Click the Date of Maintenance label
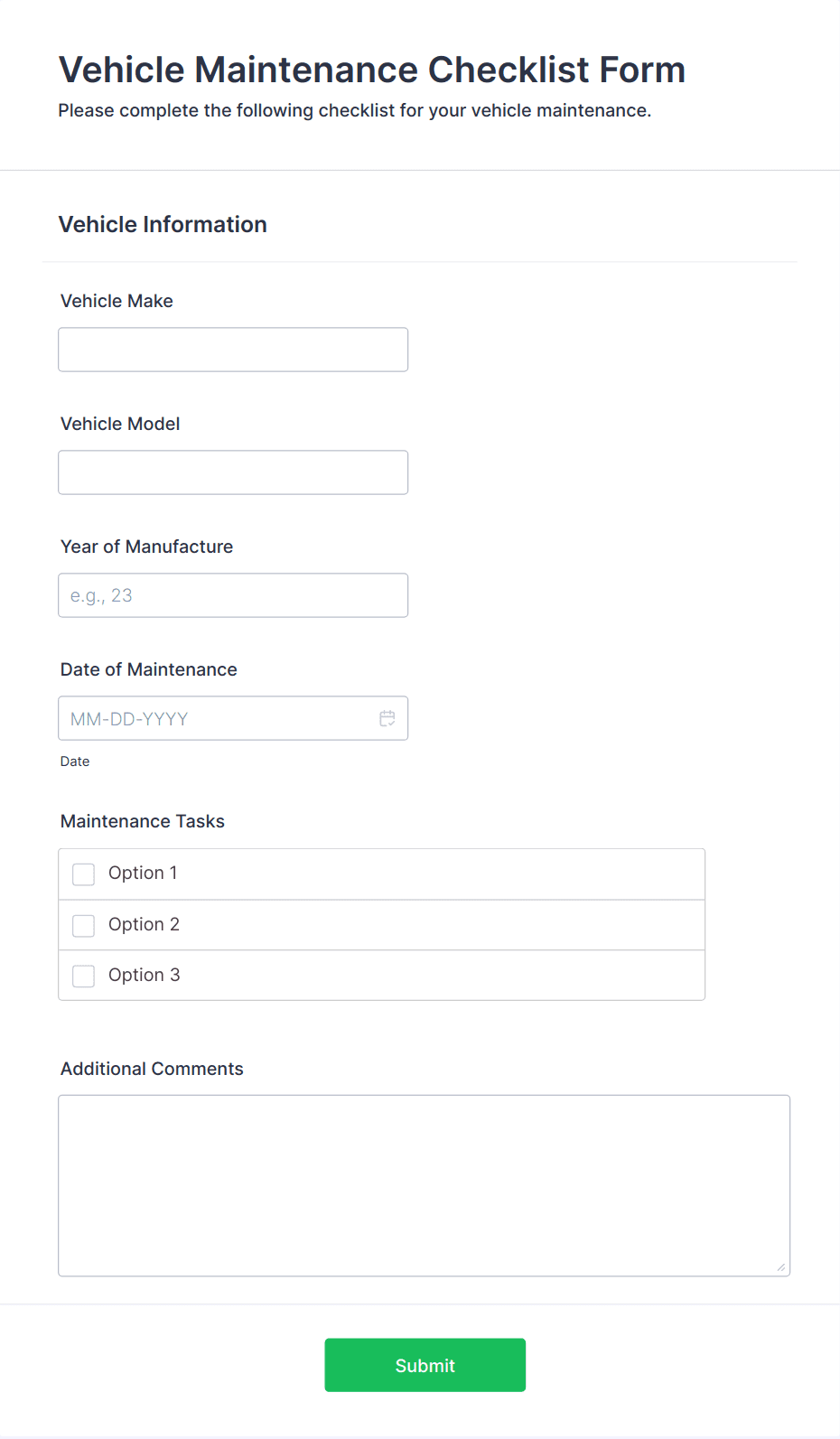The width and height of the screenshot is (840, 1439). (x=148, y=669)
